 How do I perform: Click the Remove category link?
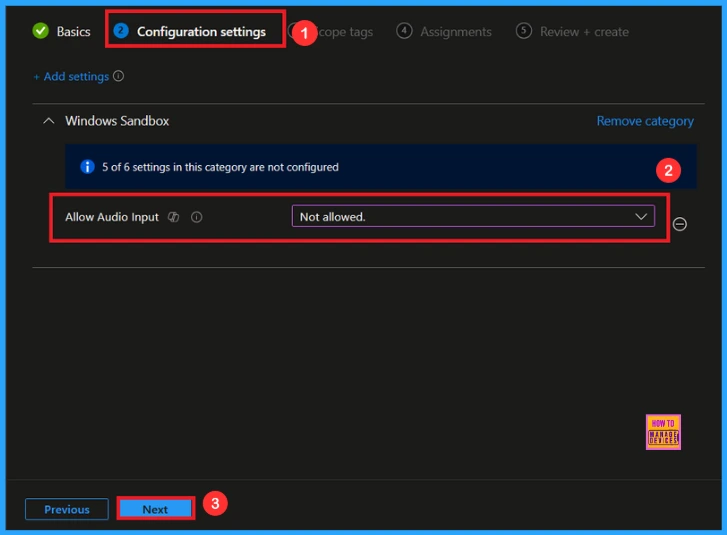[x=644, y=121]
